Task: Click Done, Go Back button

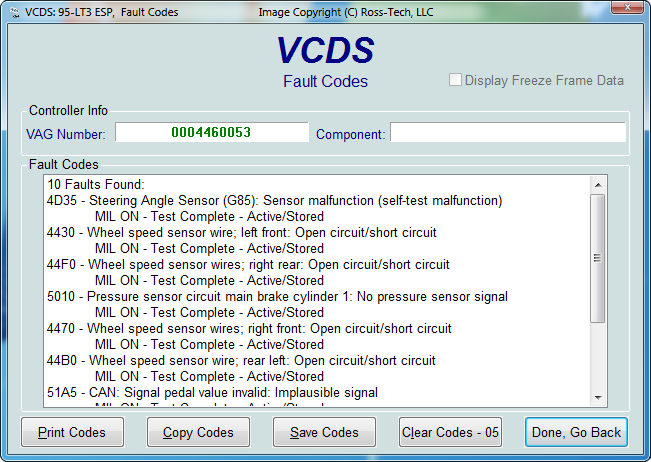Action: pyautogui.click(x=576, y=432)
